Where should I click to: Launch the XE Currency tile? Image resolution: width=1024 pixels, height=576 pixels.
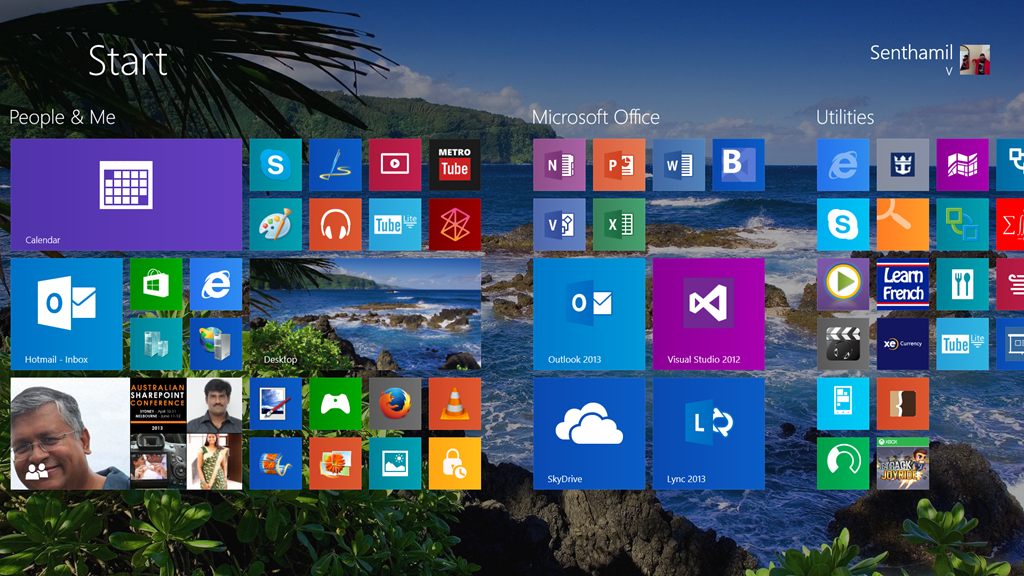pyautogui.click(x=903, y=344)
